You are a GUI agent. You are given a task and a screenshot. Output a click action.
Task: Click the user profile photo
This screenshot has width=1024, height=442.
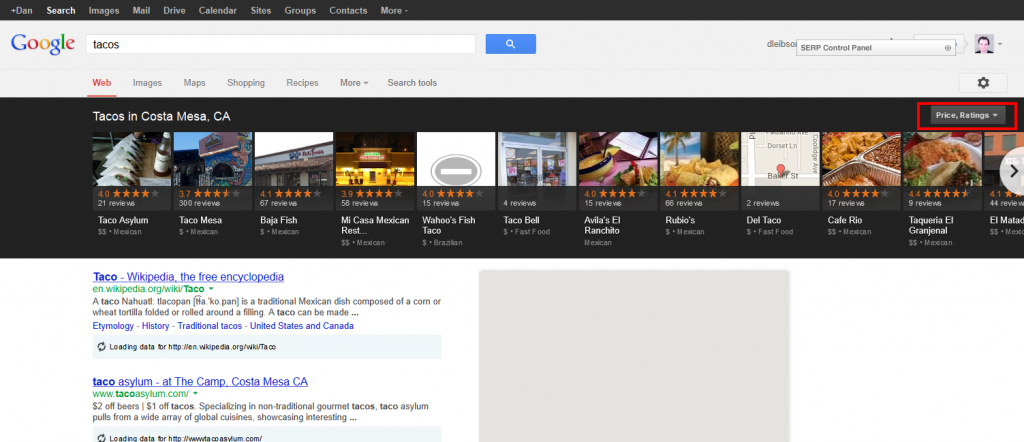pos(983,45)
